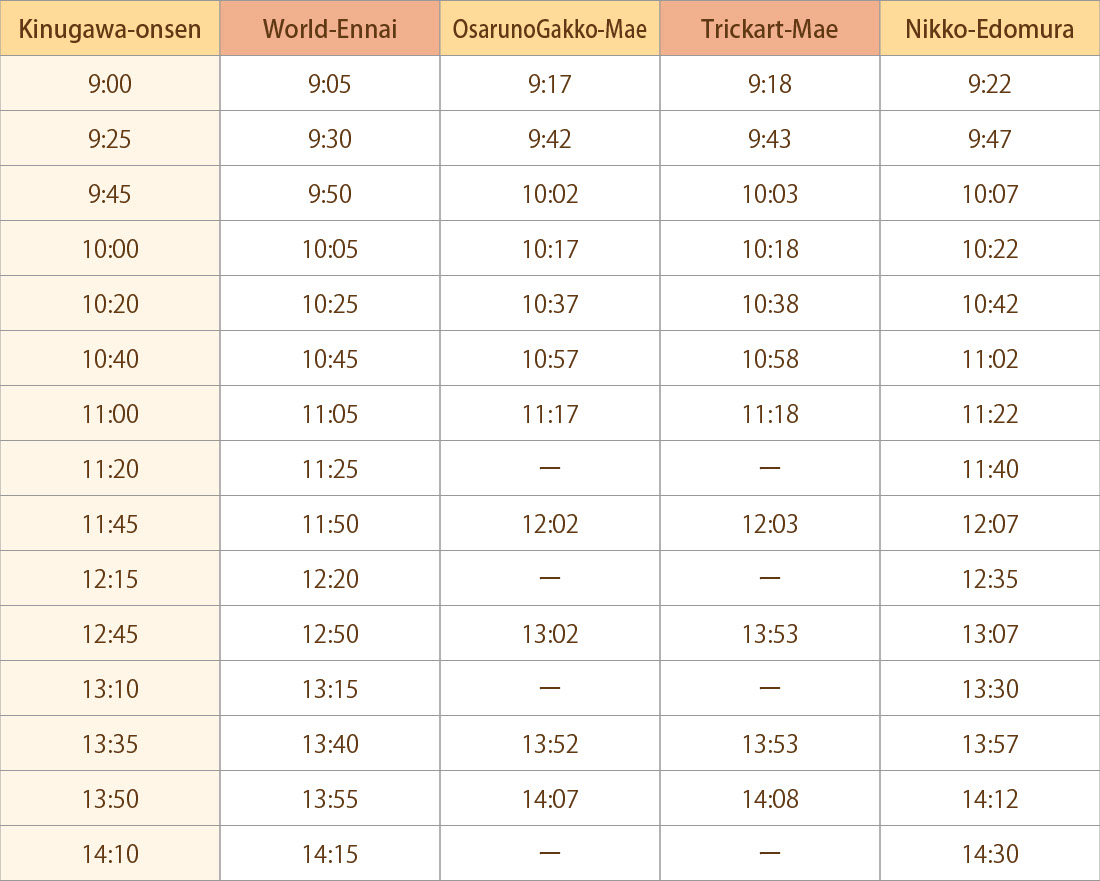1100x881 pixels.
Task: Select the 10:42 Nikko-Edomura arrival
Action: point(990,304)
